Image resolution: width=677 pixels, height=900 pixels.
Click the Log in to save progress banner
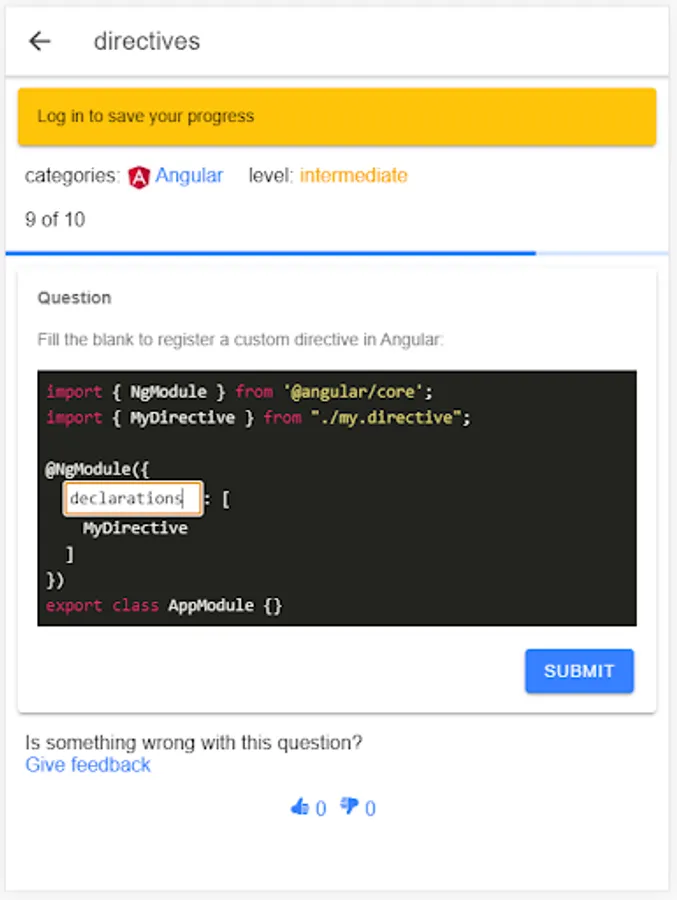click(337, 117)
